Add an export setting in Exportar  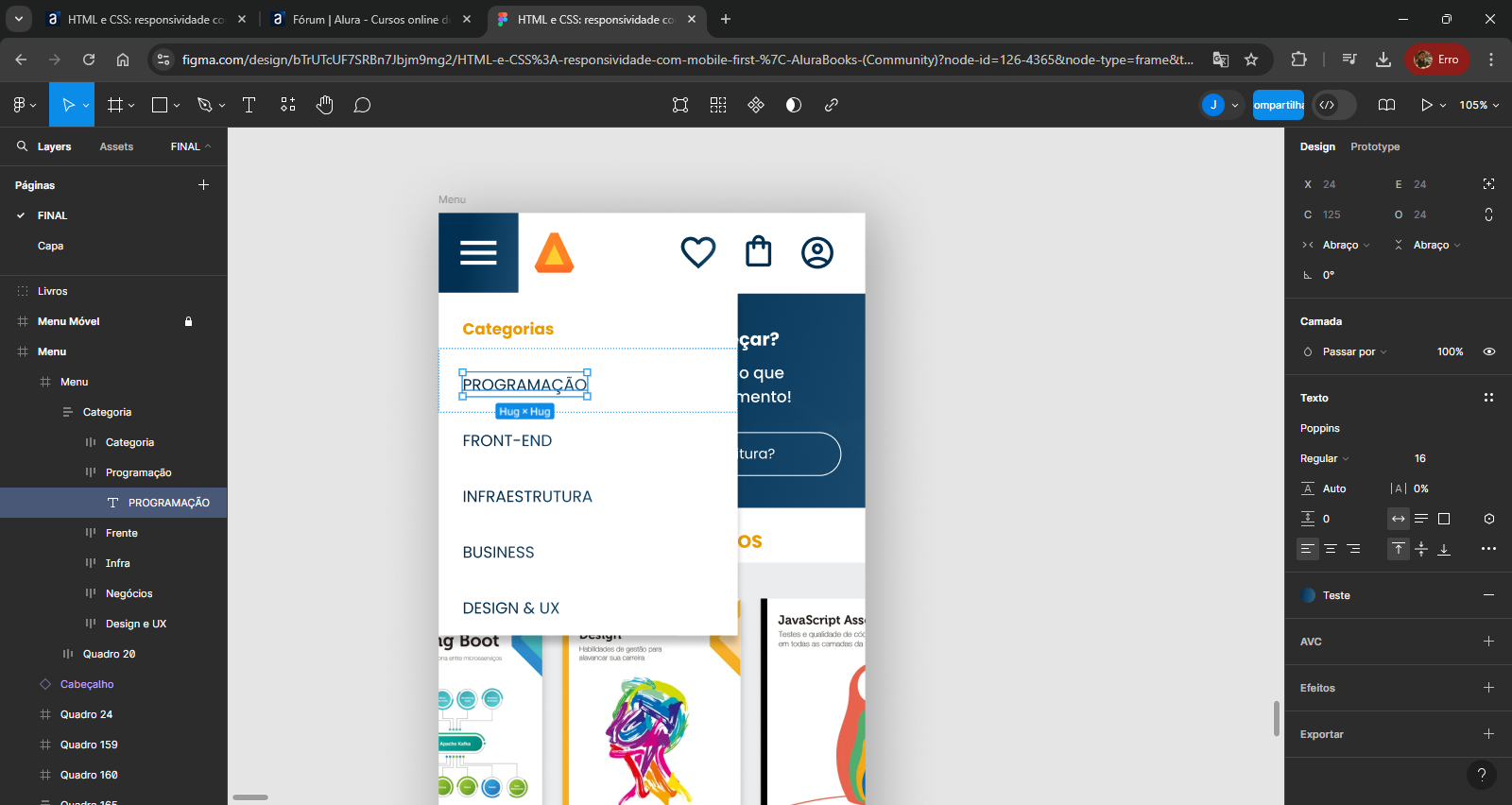click(x=1488, y=734)
